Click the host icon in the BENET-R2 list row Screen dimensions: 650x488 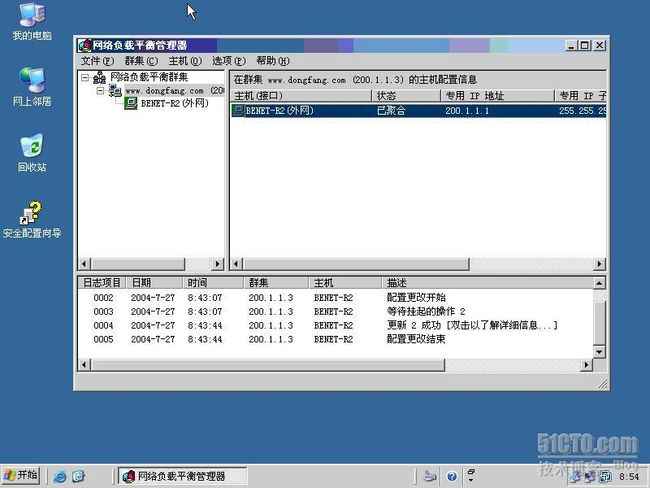(238, 110)
